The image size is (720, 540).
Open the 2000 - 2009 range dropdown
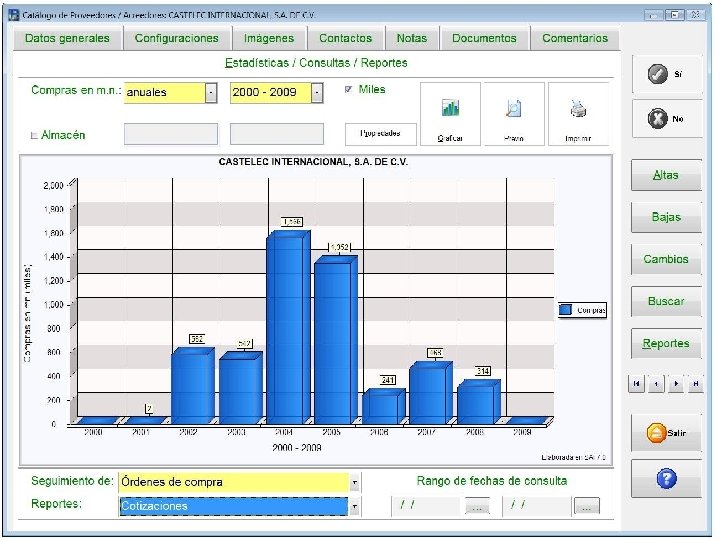pos(317,93)
